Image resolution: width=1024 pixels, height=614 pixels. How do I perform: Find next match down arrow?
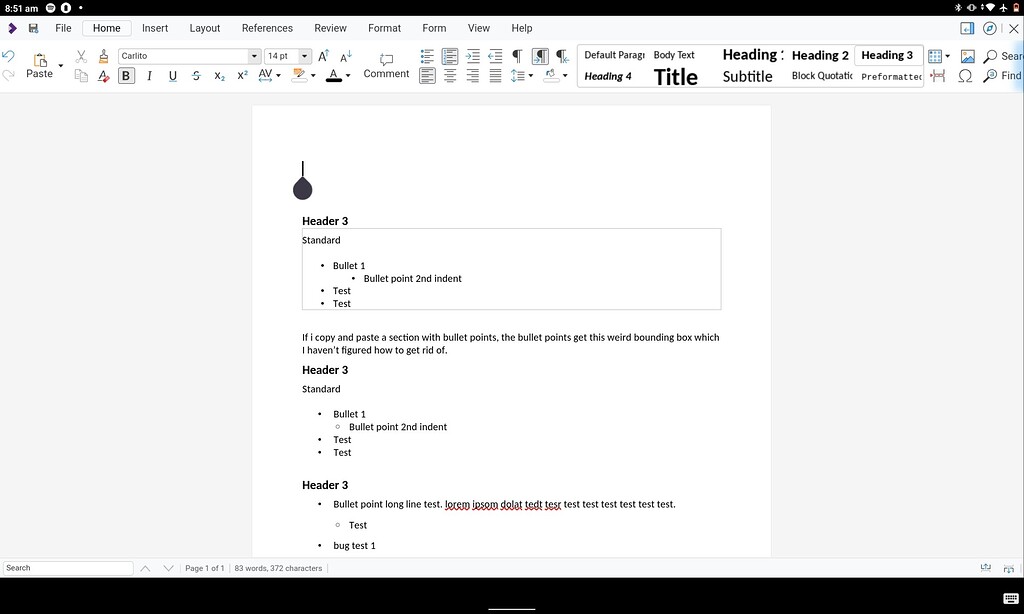168,568
